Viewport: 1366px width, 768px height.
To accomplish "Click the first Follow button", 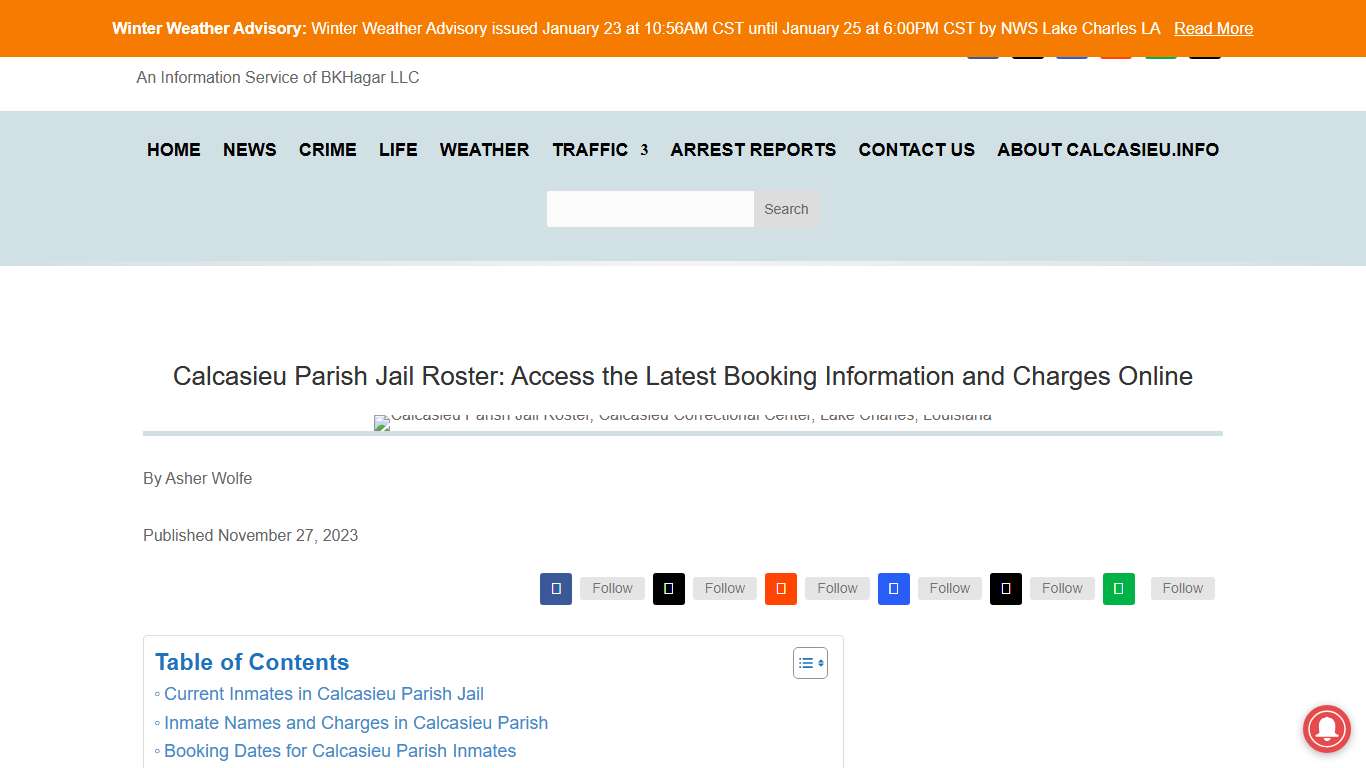I will [611, 588].
